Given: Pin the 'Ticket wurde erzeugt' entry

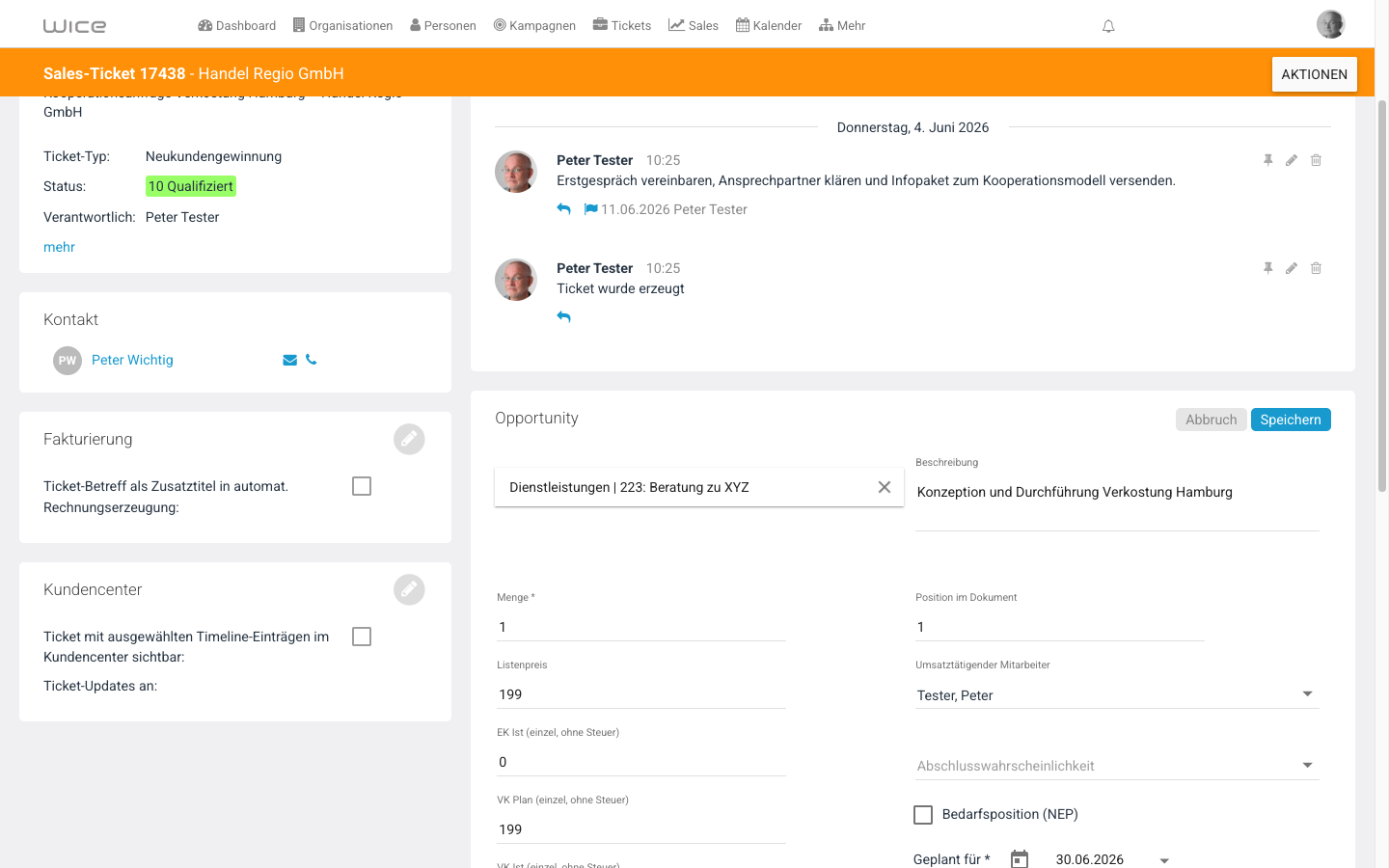Looking at the screenshot, I should point(1268,268).
